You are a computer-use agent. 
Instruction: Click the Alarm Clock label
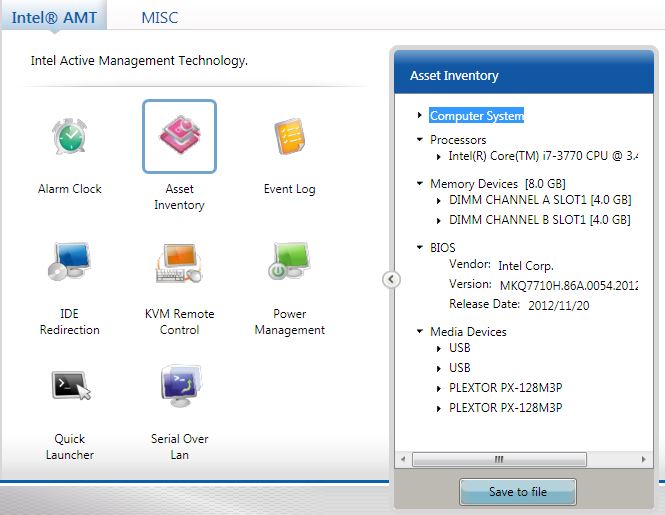tap(70, 189)
